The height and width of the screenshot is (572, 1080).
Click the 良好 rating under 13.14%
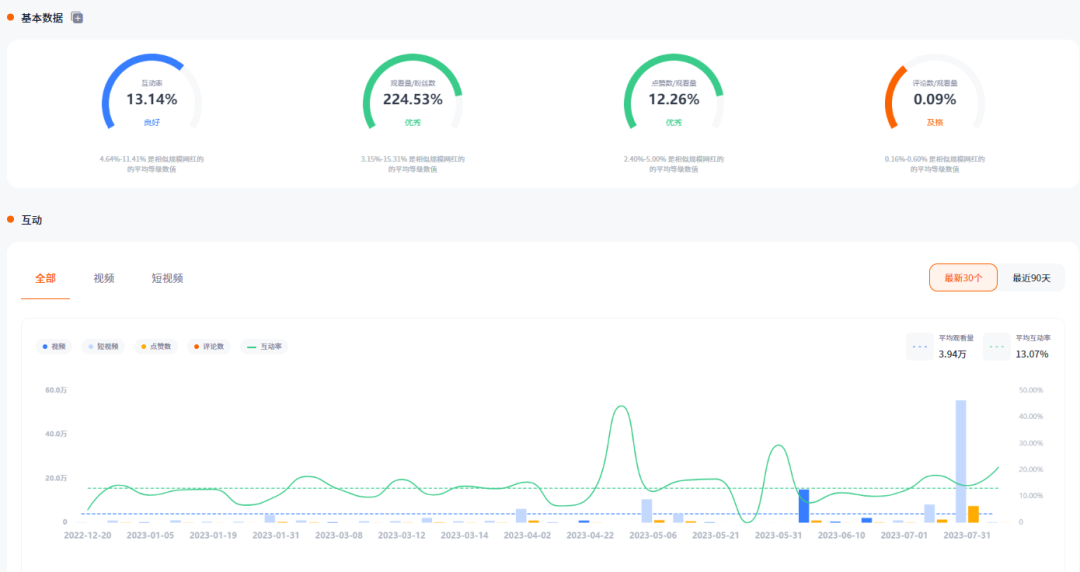click(x=152, y=123)
